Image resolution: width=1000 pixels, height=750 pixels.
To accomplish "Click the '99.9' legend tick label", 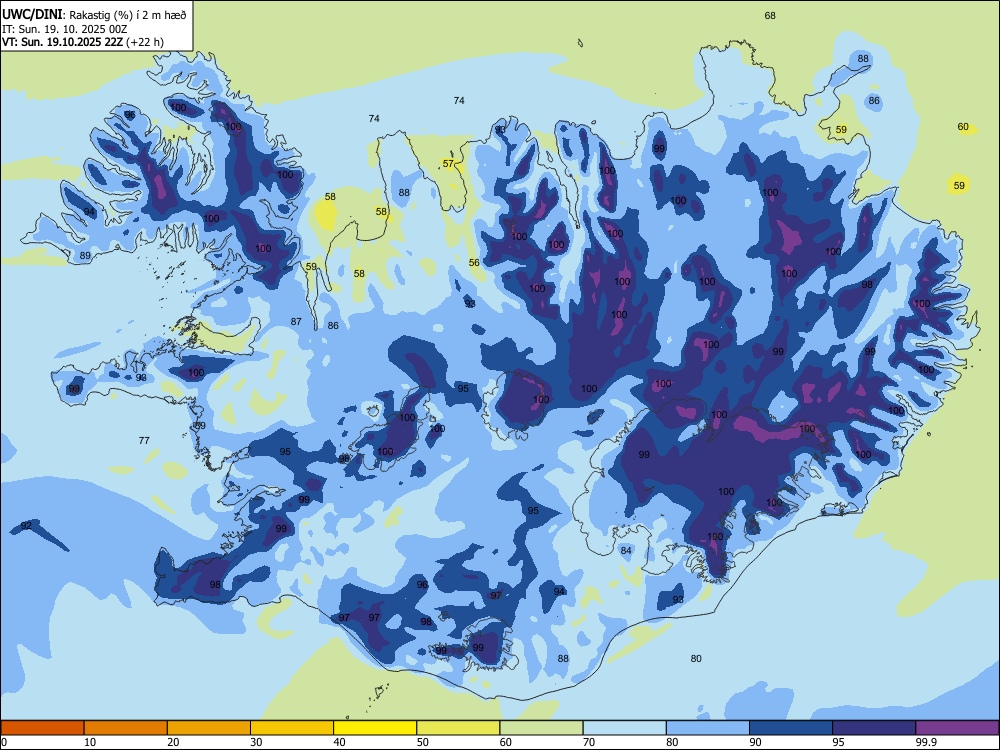I will pyautogui.click(x=925, y=742).
